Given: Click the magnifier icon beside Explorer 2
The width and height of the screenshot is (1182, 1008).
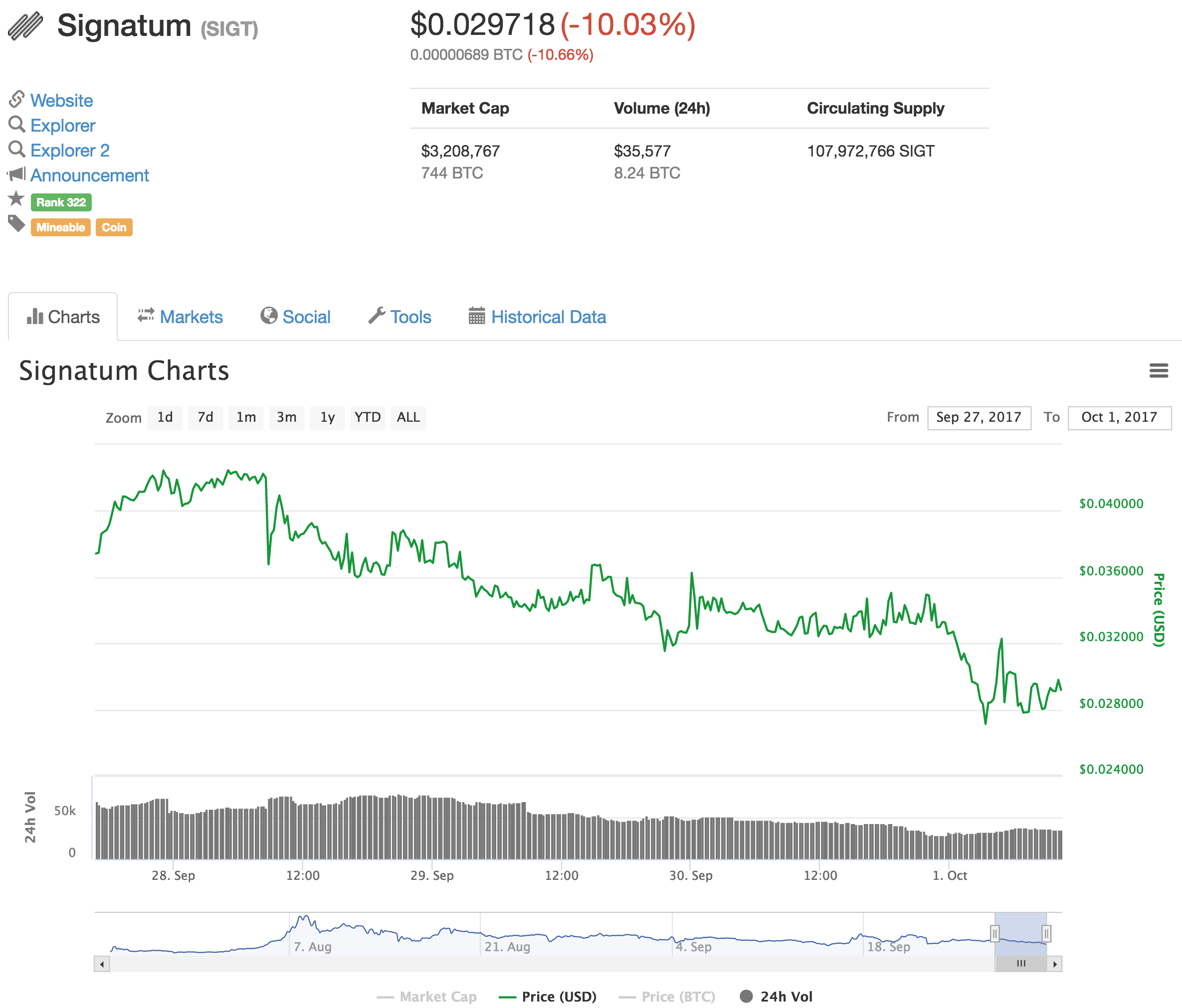Looking at the screenshot, I should tap(16, 150).
